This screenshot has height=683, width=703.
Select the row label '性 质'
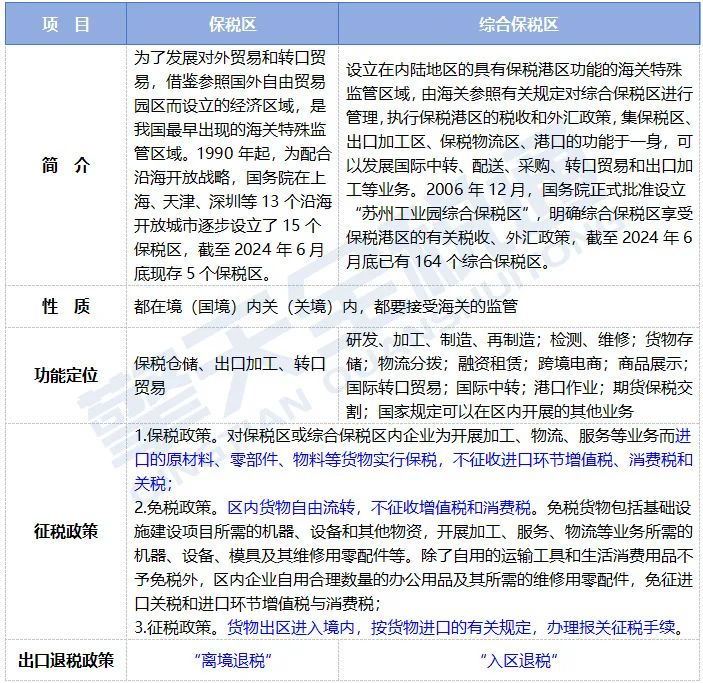tap(66, 306)
